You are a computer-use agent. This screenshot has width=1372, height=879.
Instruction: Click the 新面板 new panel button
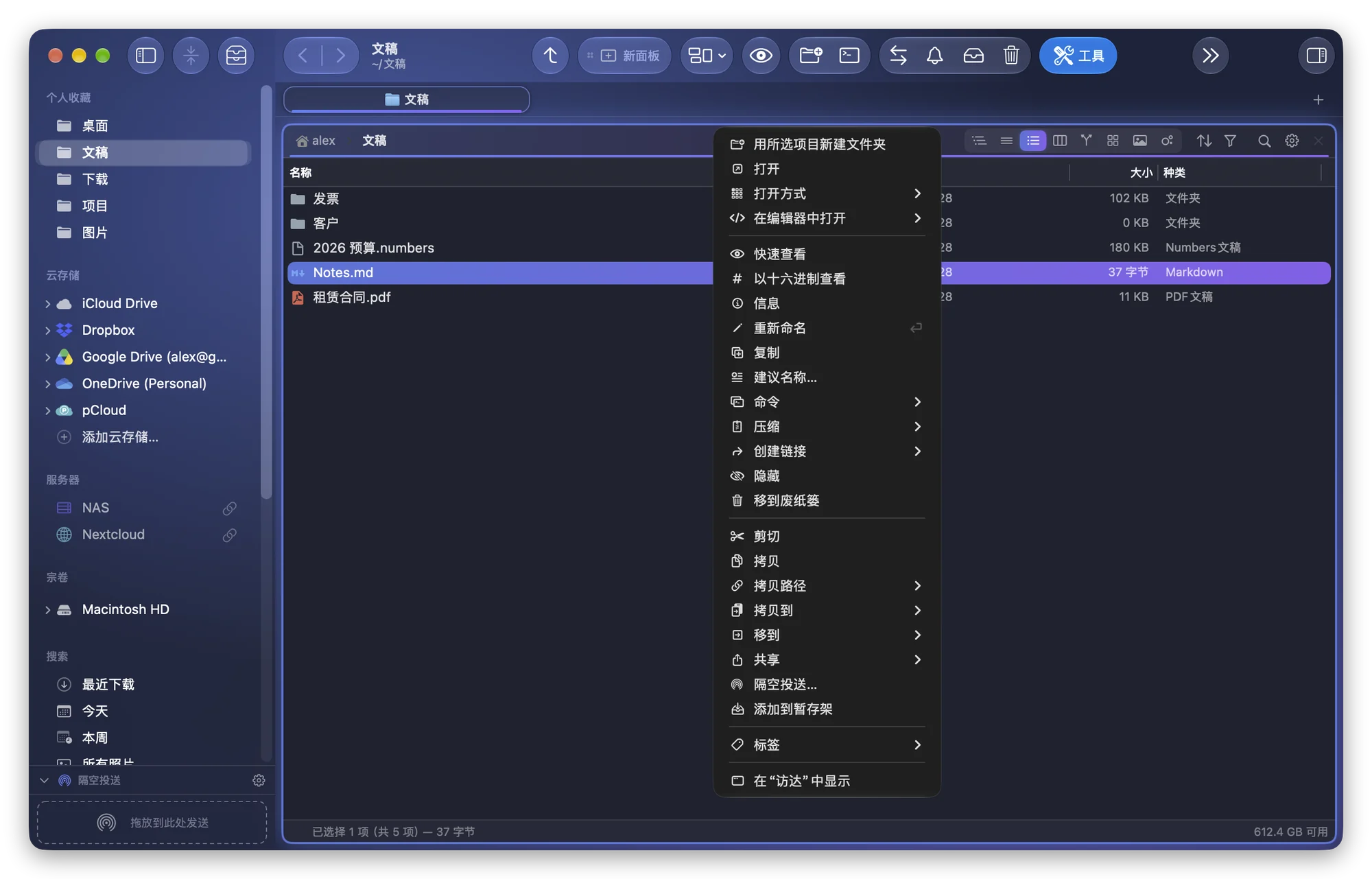coord(624,56)
